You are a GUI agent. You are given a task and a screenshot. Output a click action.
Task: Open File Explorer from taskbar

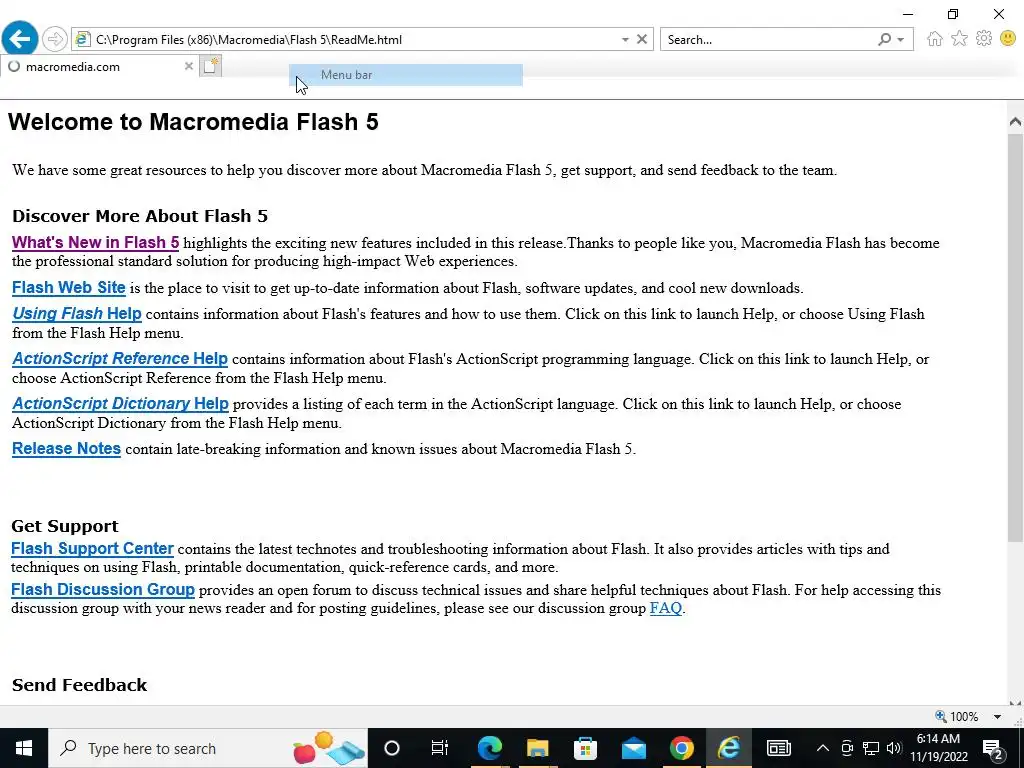click(x=537, y=748)
